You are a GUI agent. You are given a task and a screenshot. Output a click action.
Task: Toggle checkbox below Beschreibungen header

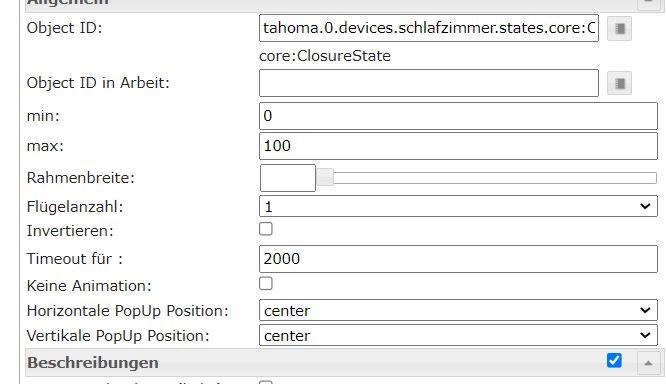pos(266,382)
